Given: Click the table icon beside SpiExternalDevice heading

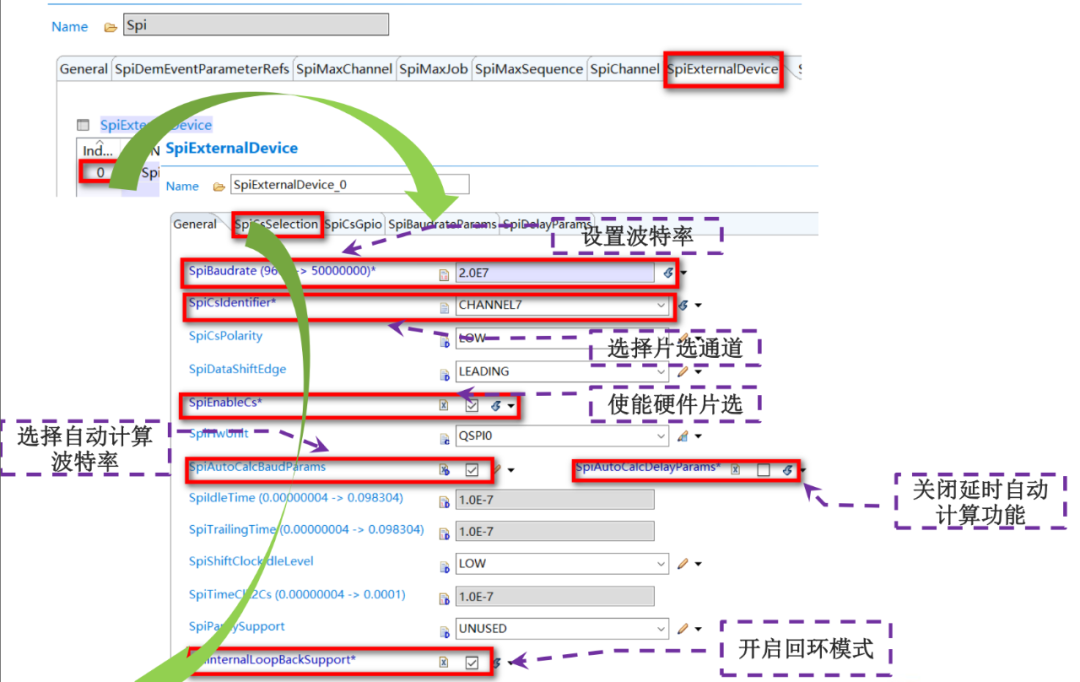Looking at the screenshot, I should 83,125.
